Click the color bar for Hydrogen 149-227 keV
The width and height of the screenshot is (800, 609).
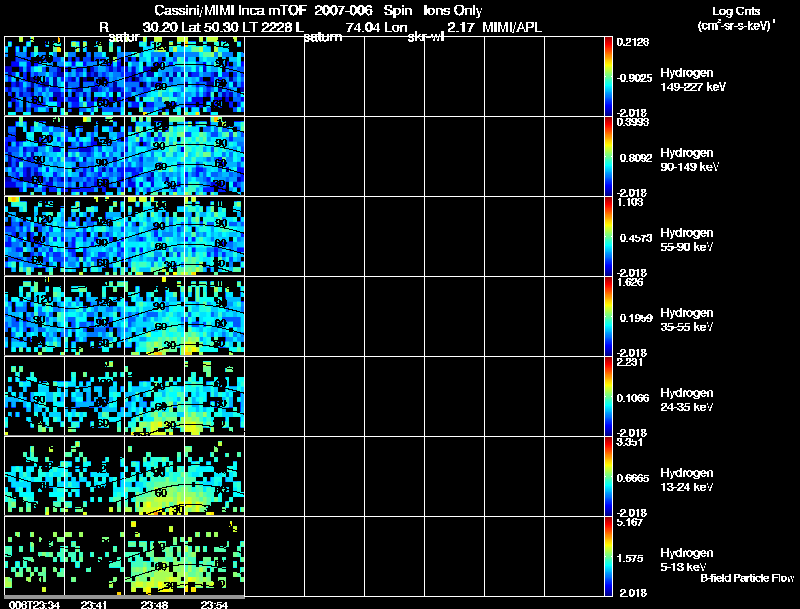(609, 76)
